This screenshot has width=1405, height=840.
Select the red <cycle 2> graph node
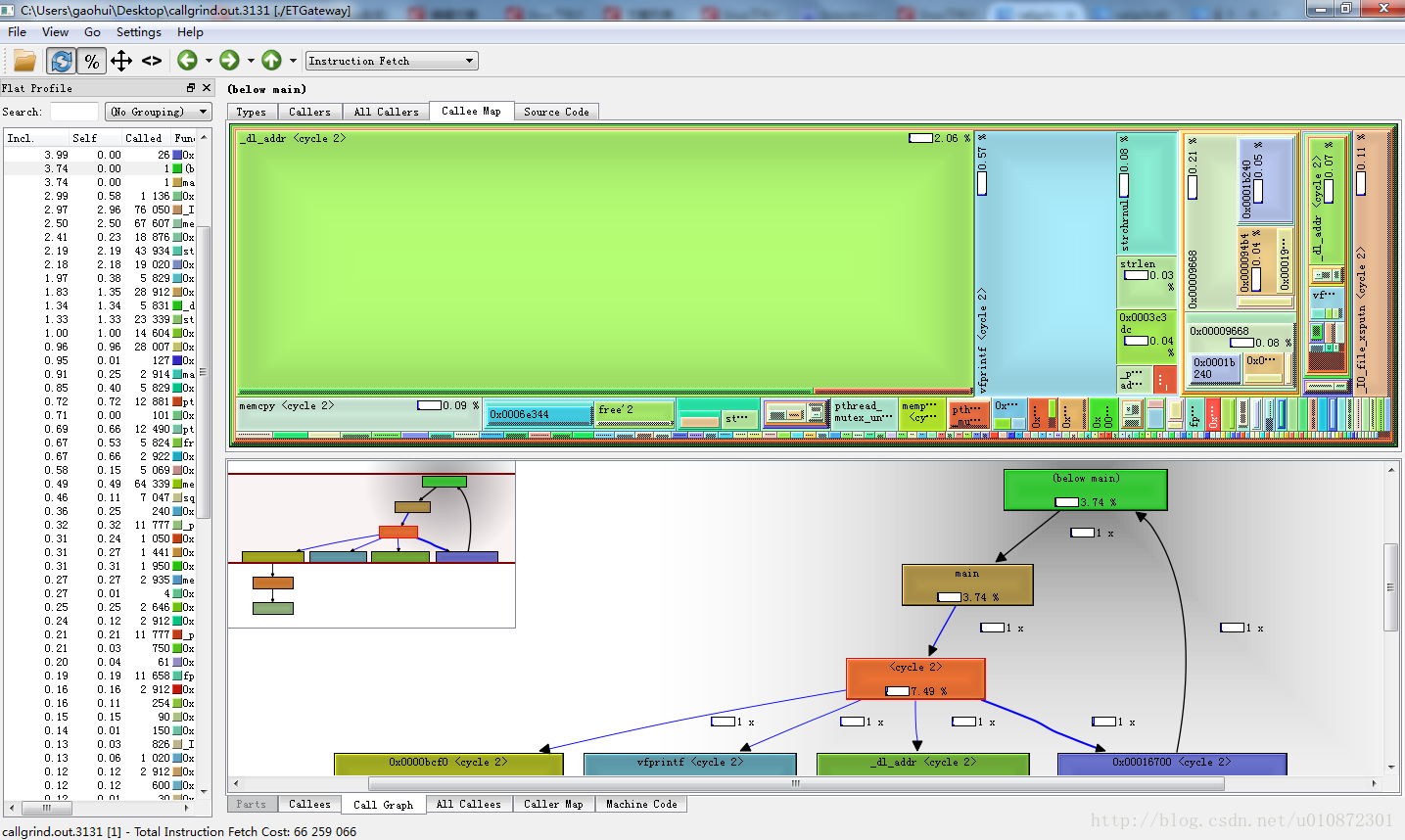pos(915,678)
